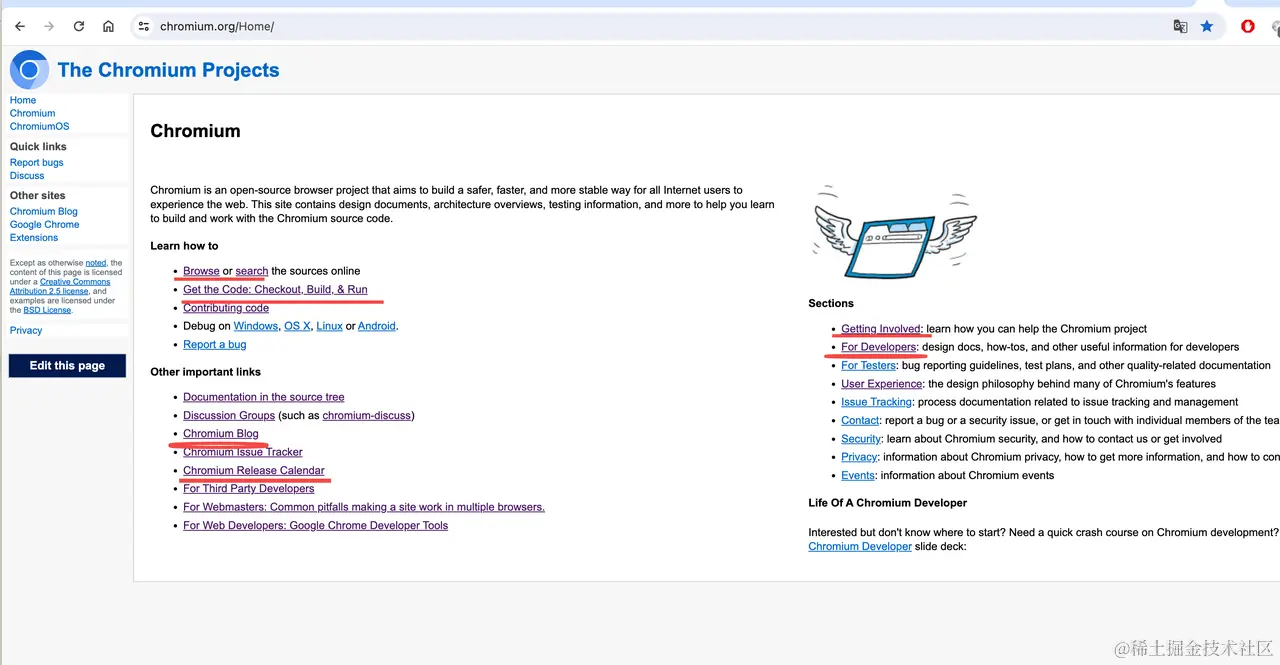Open the chromium-discuss link
Image resolution: width=1280 pixels, height=665 pixels.
point(366,415)
